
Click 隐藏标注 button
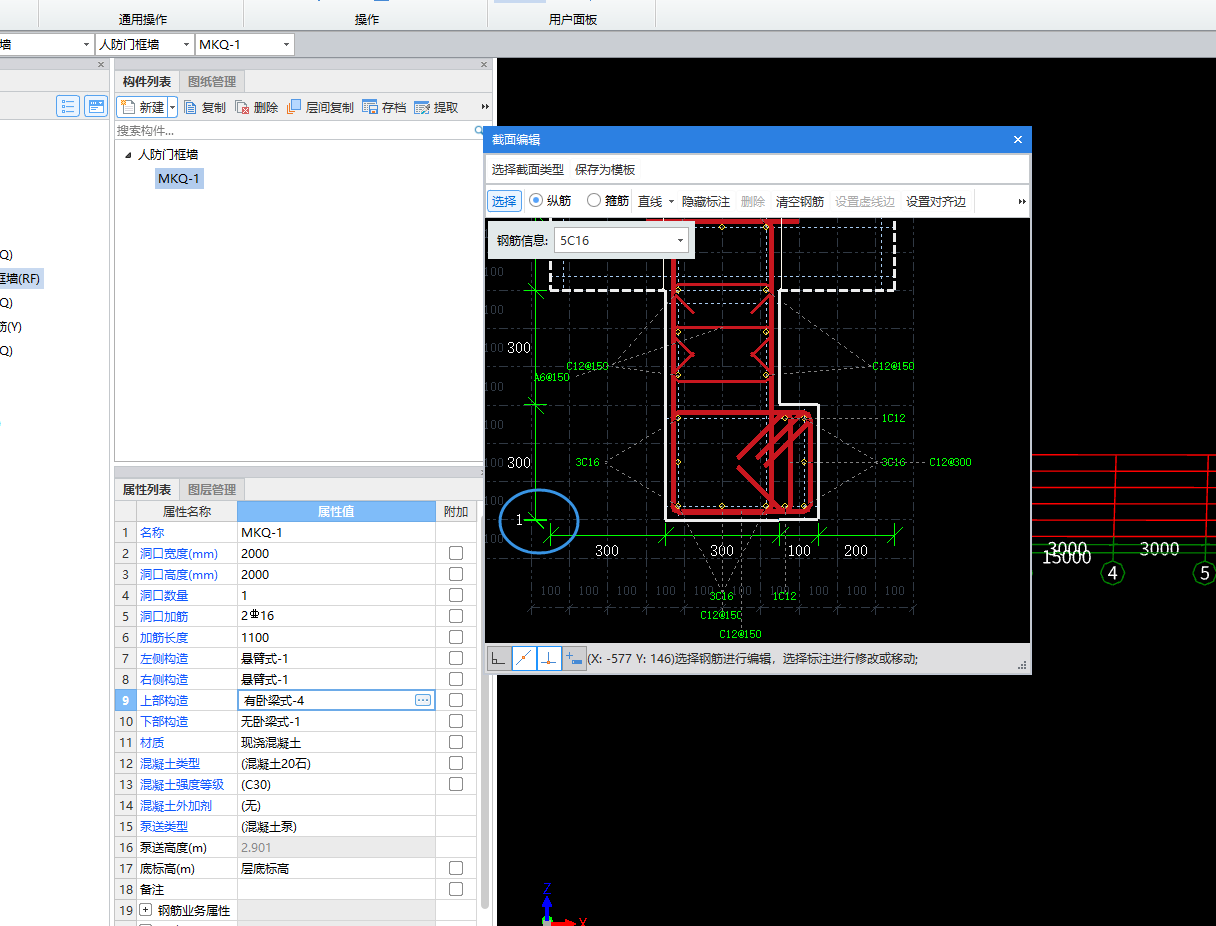[x=706, y=201]
